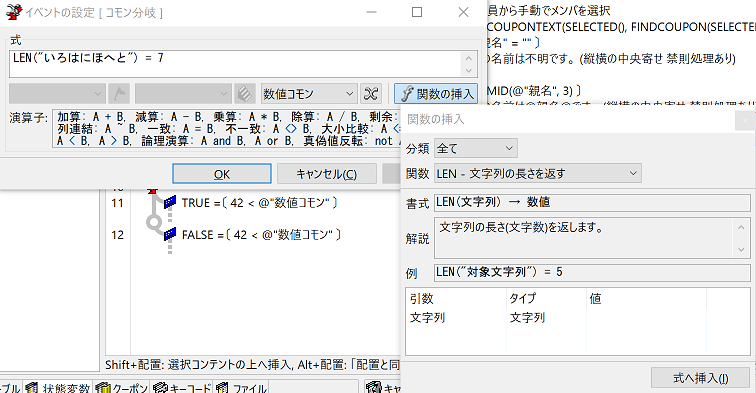Click the 文字列 type cell under タイプ
Viewport: 756px width, 393px height.
click(x=527, y=318)
